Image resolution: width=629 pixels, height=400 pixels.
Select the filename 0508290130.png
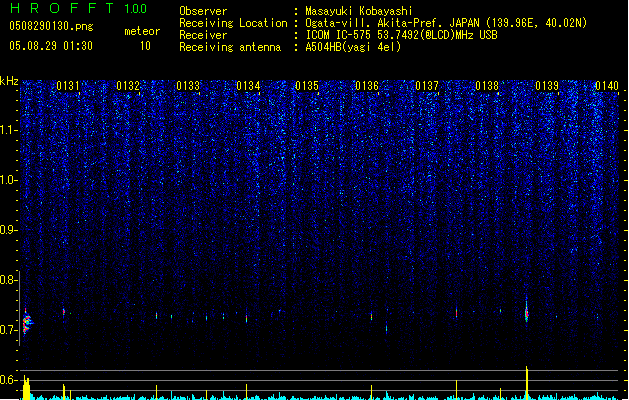(51, 26)
